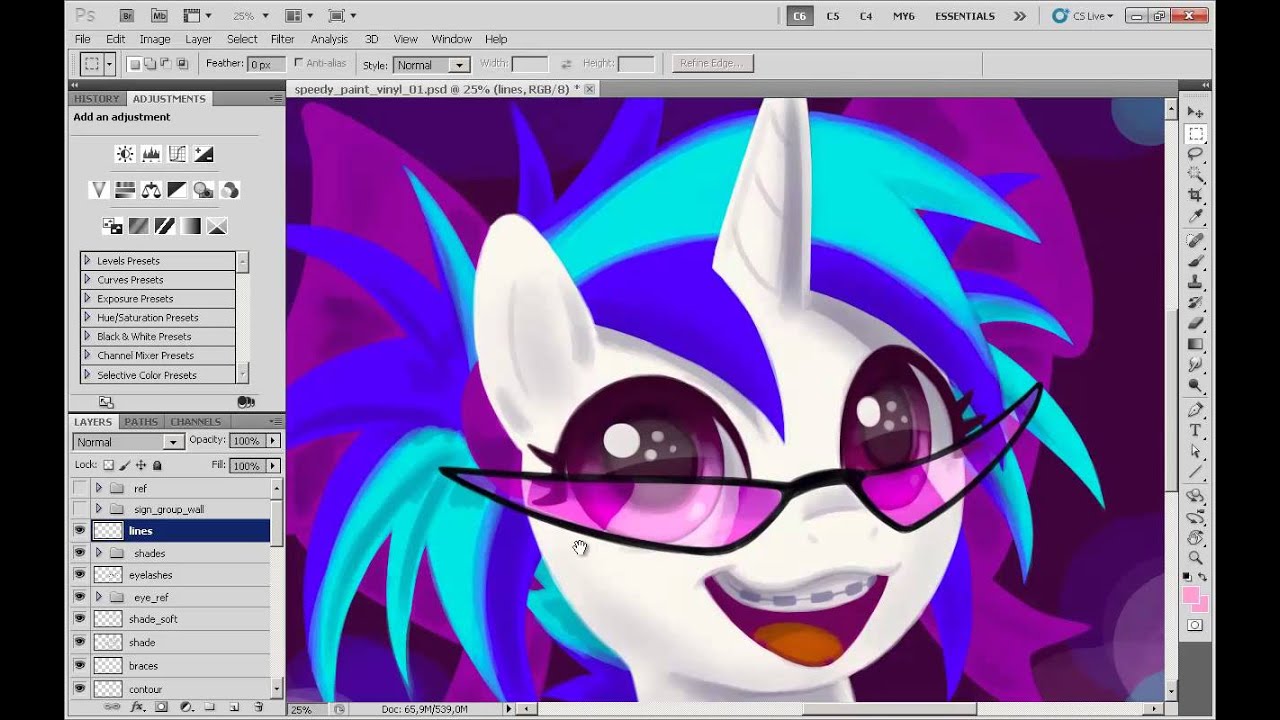
Task: Open the Fill slider arrow
Action: click(x=272, y=465)
